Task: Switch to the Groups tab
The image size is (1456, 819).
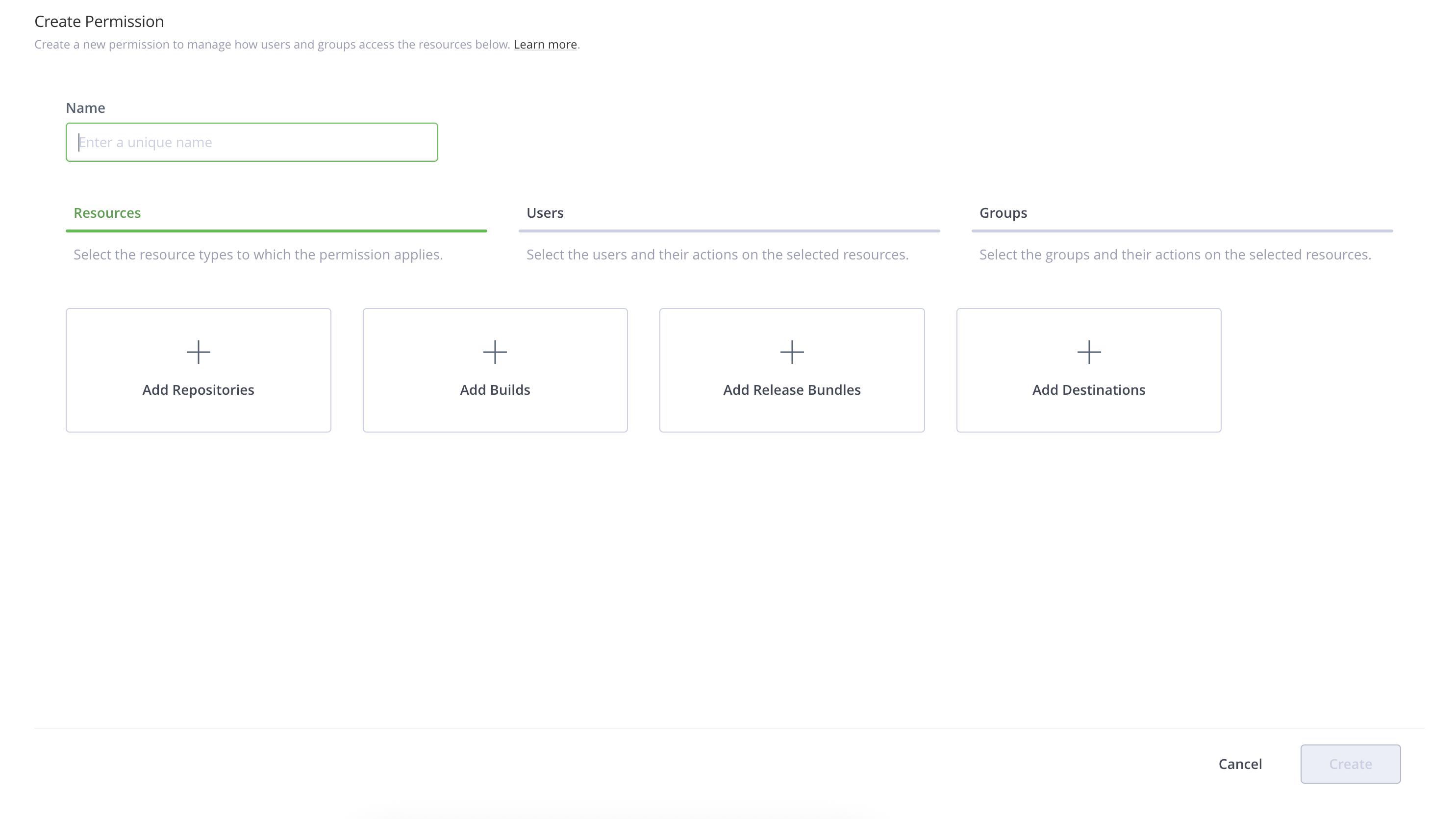Action: (x=1003, y=213)
